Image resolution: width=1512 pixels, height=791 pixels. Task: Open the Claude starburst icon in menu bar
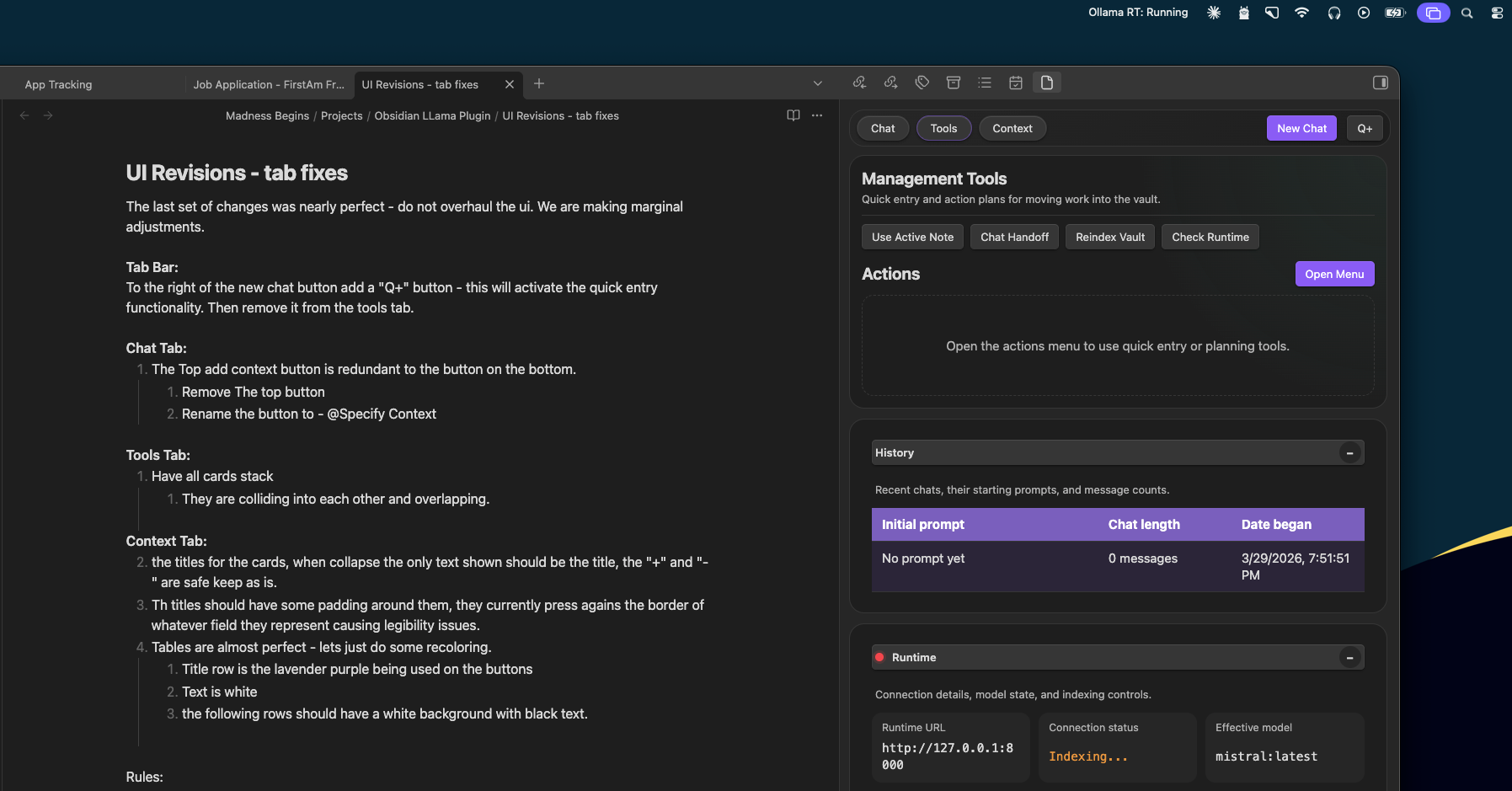pos(1214,13)
